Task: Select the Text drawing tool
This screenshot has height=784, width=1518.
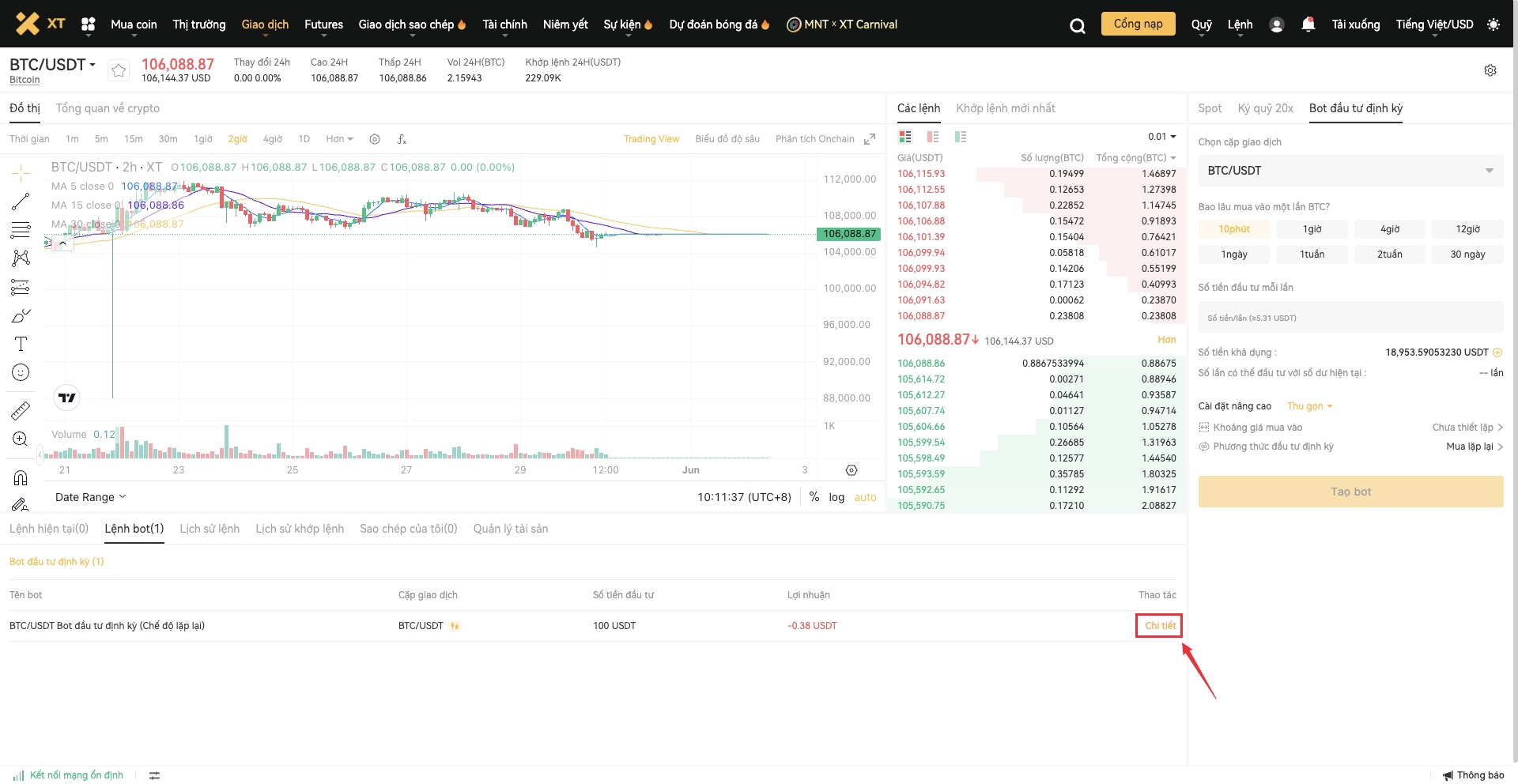Action: (x=21, y=344)
